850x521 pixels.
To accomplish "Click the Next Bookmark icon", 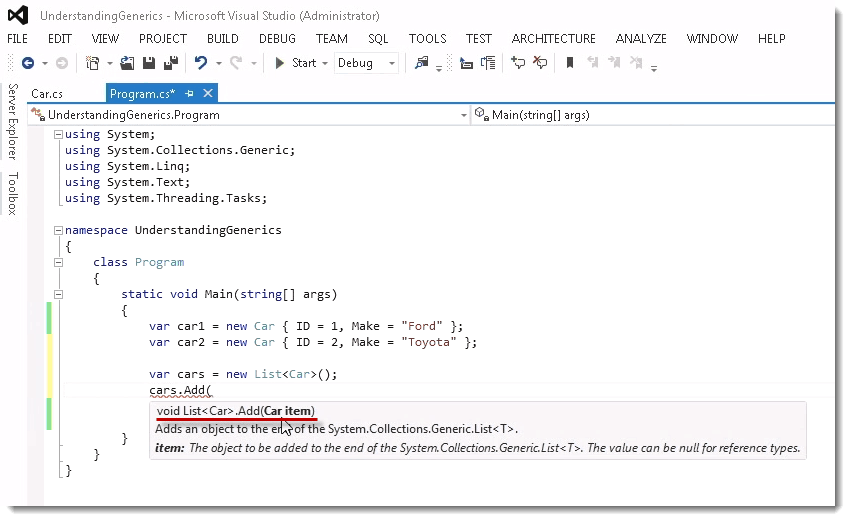I will click(x=614, y=63).
